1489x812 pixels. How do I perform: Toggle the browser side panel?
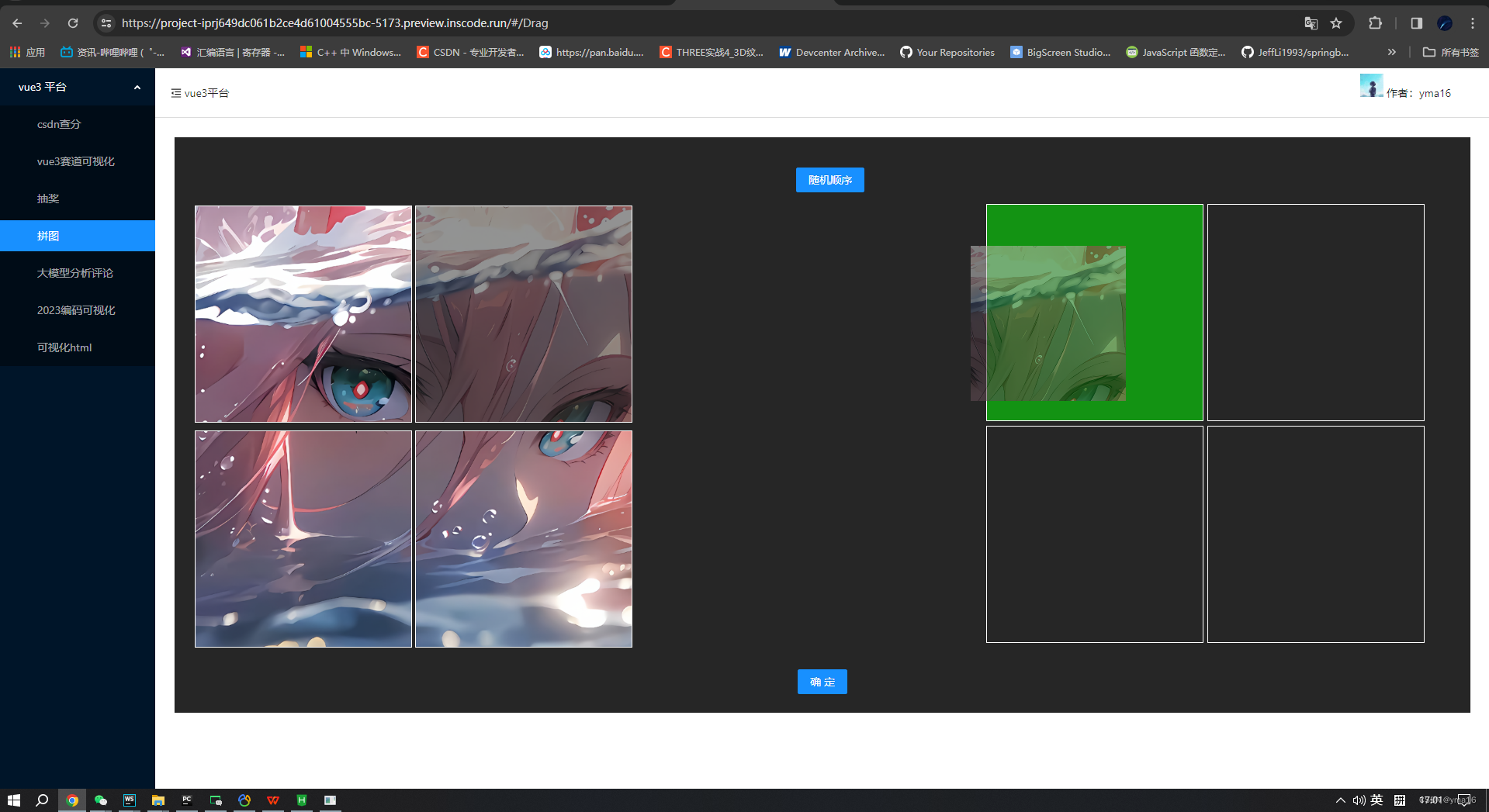click(1417, 23)
